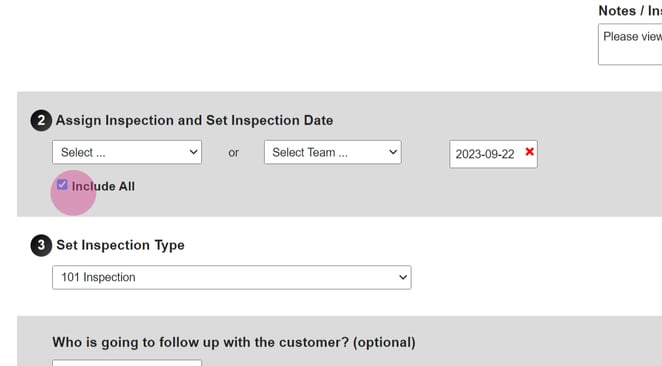Expand the 101 Inspection type dropdown

pyautogui.click(x=232, y=277)
